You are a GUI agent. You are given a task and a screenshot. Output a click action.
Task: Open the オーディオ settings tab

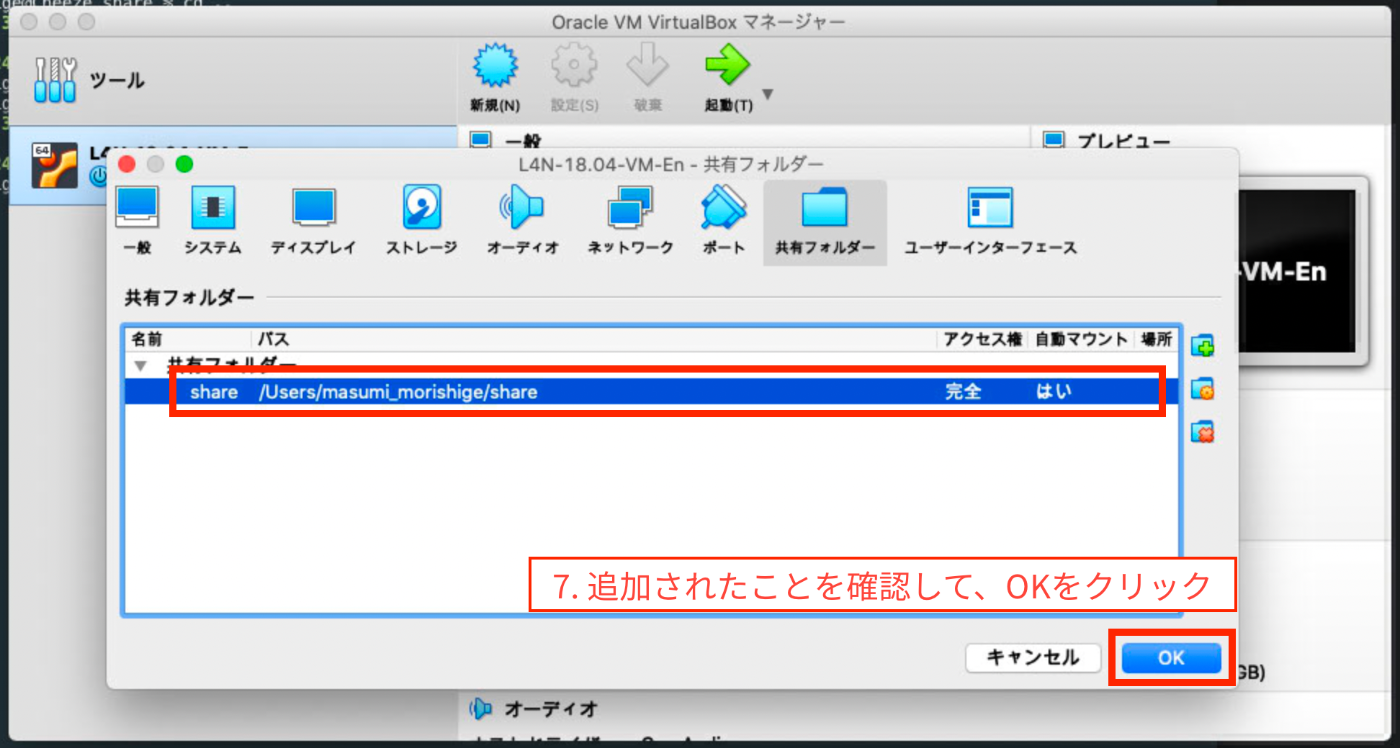pyautogui.click(x=523, y=221)
